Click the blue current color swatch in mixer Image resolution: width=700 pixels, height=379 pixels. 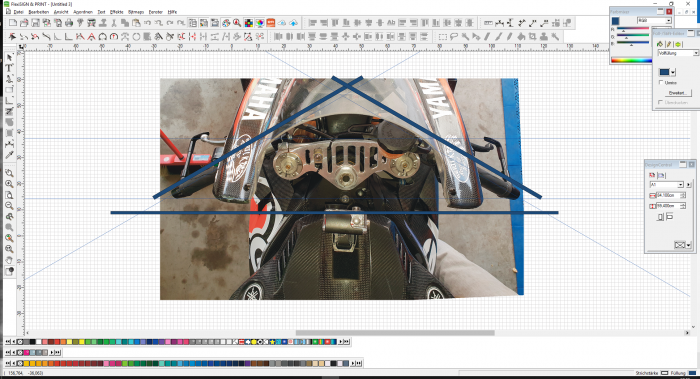click(x=615, y=21)
